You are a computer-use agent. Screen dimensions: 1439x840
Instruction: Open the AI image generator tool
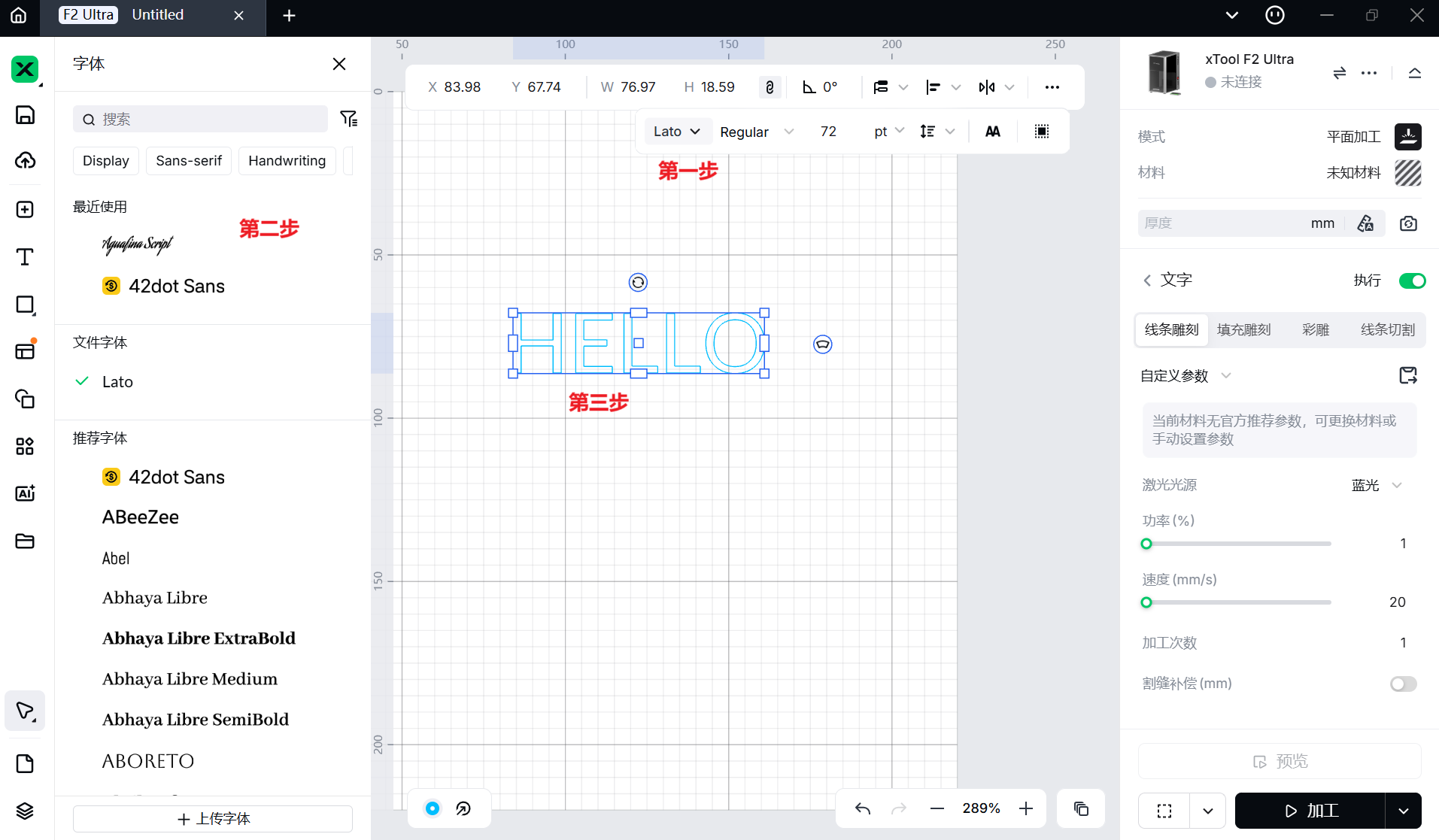25,493
